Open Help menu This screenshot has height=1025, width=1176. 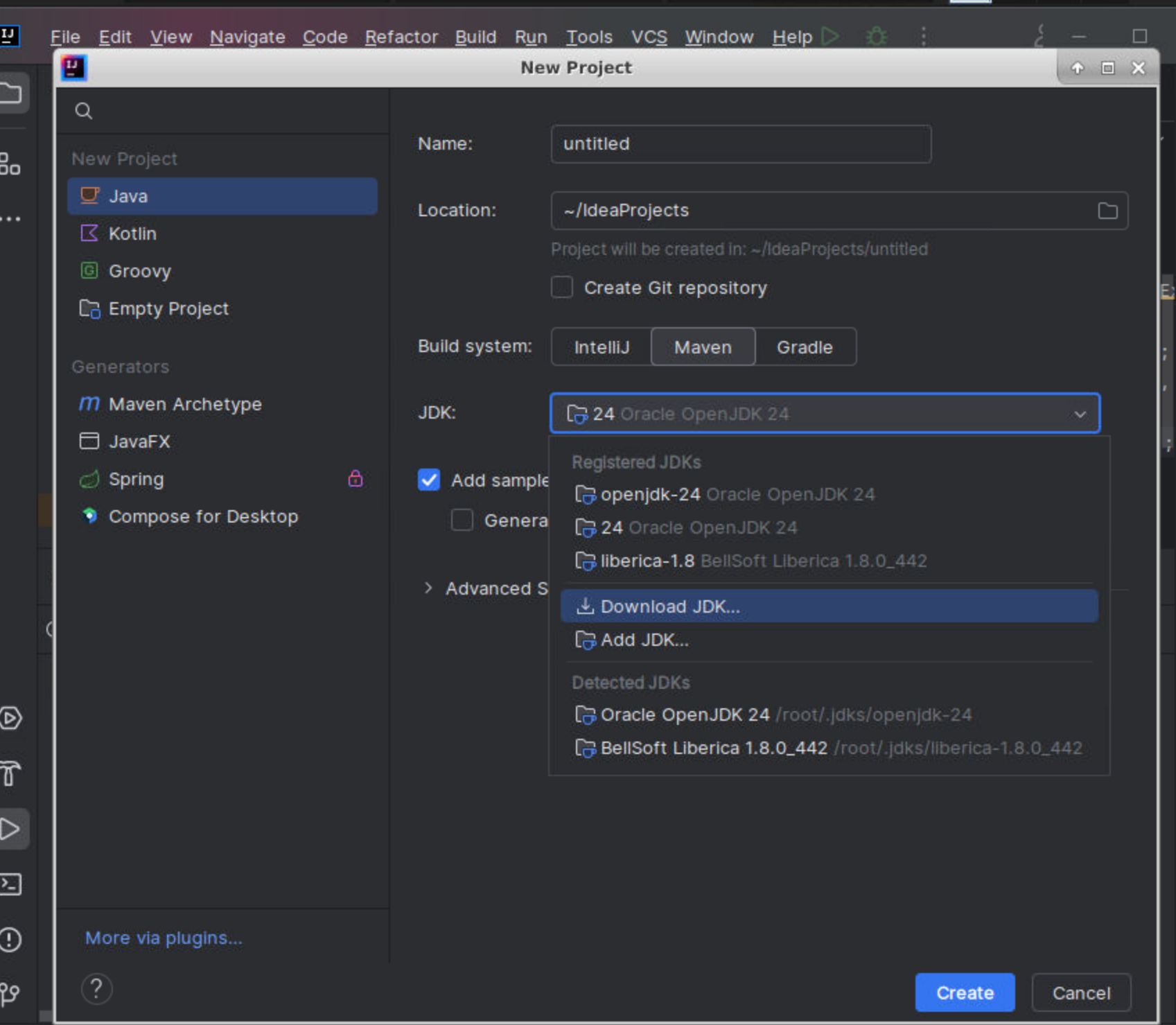click(792, 37)
